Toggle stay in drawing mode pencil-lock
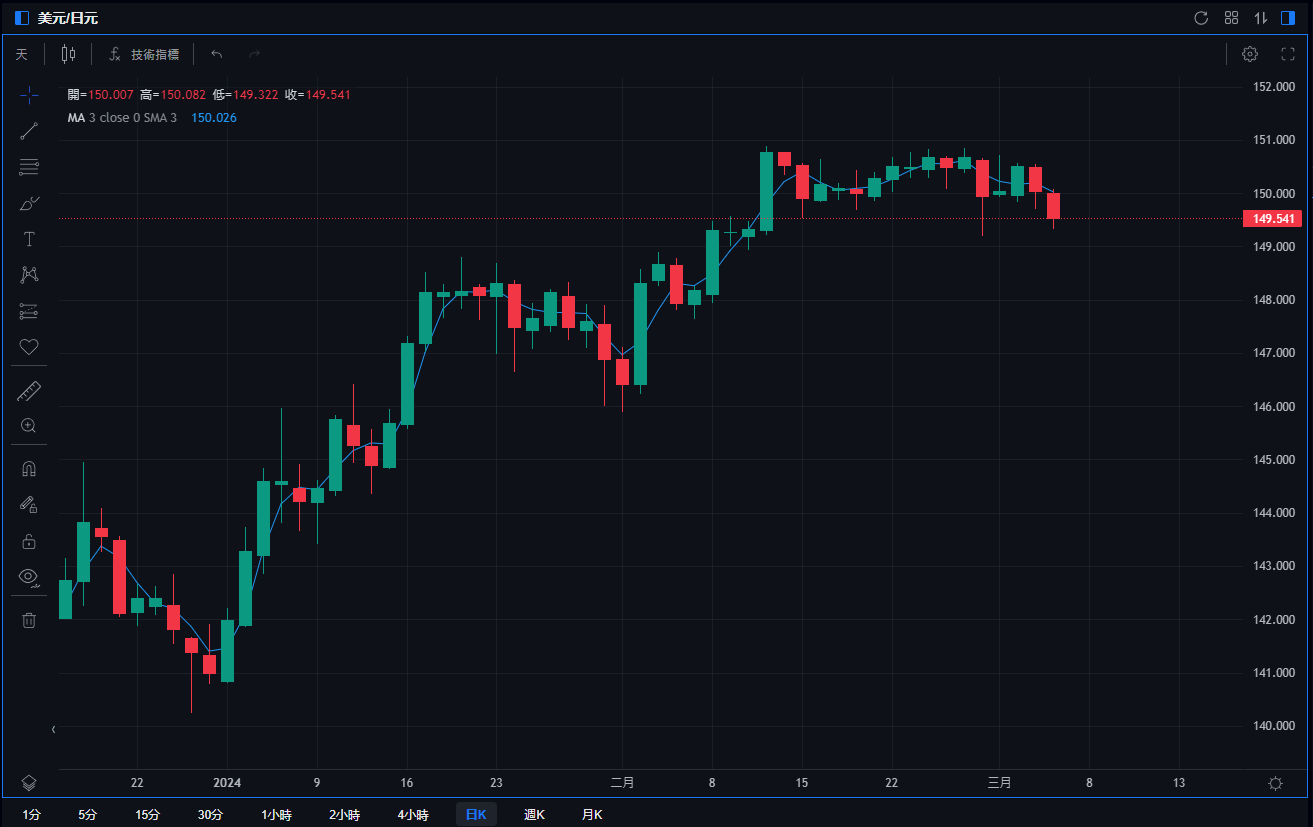The height and width of the screenshot is (827, 1313). click(29, 505)
